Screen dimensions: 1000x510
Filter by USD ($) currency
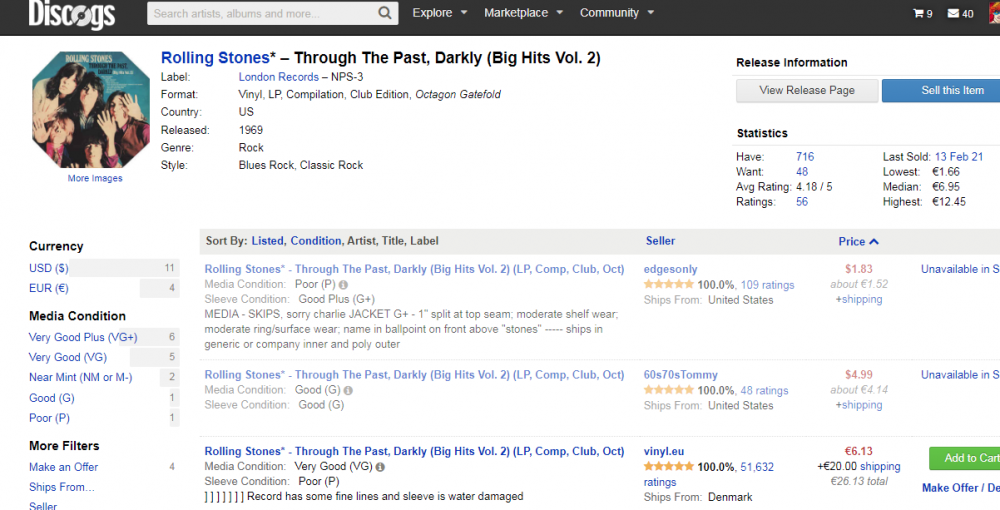coord(49,268)
